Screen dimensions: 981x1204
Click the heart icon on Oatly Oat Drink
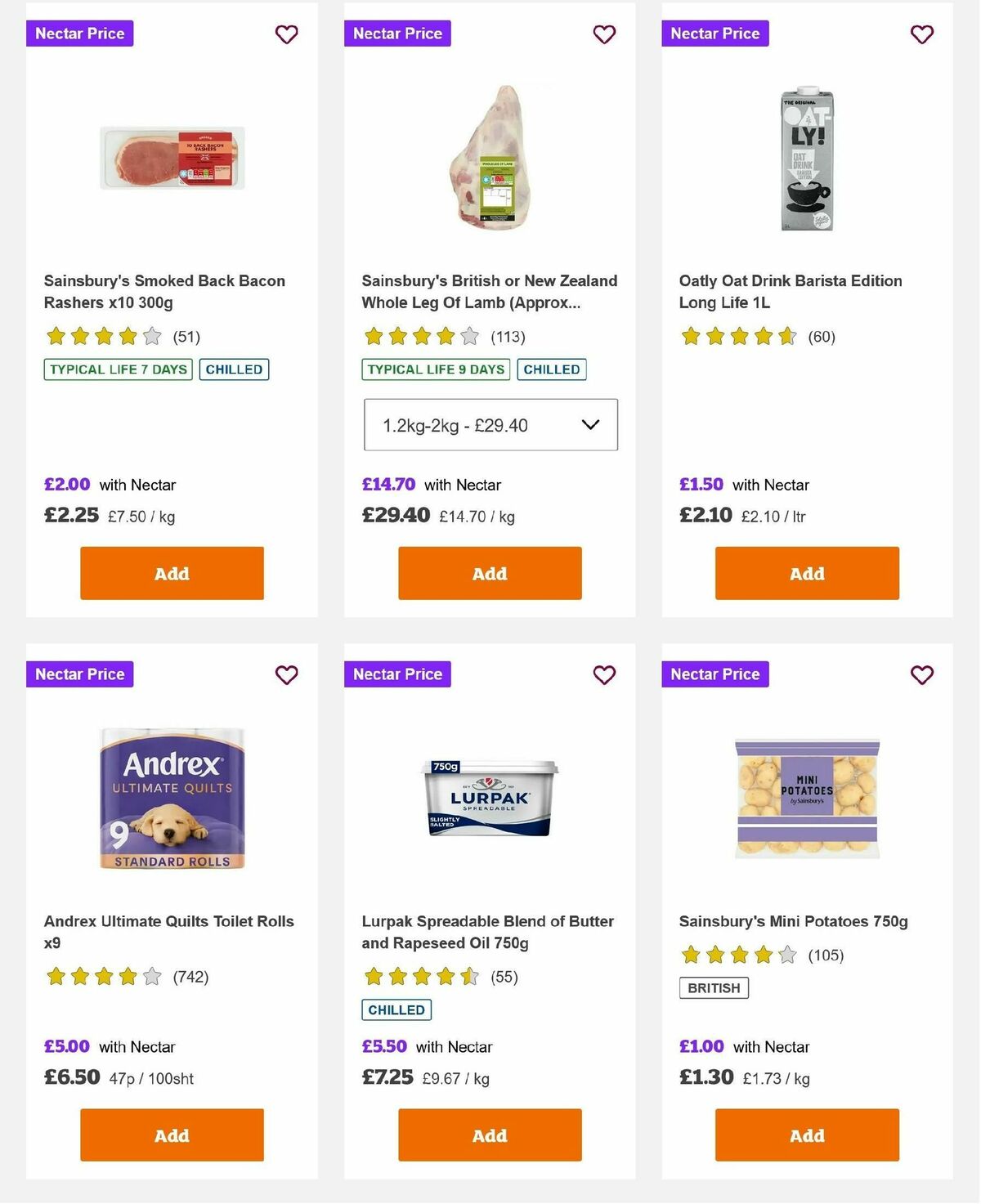(921, 34)
